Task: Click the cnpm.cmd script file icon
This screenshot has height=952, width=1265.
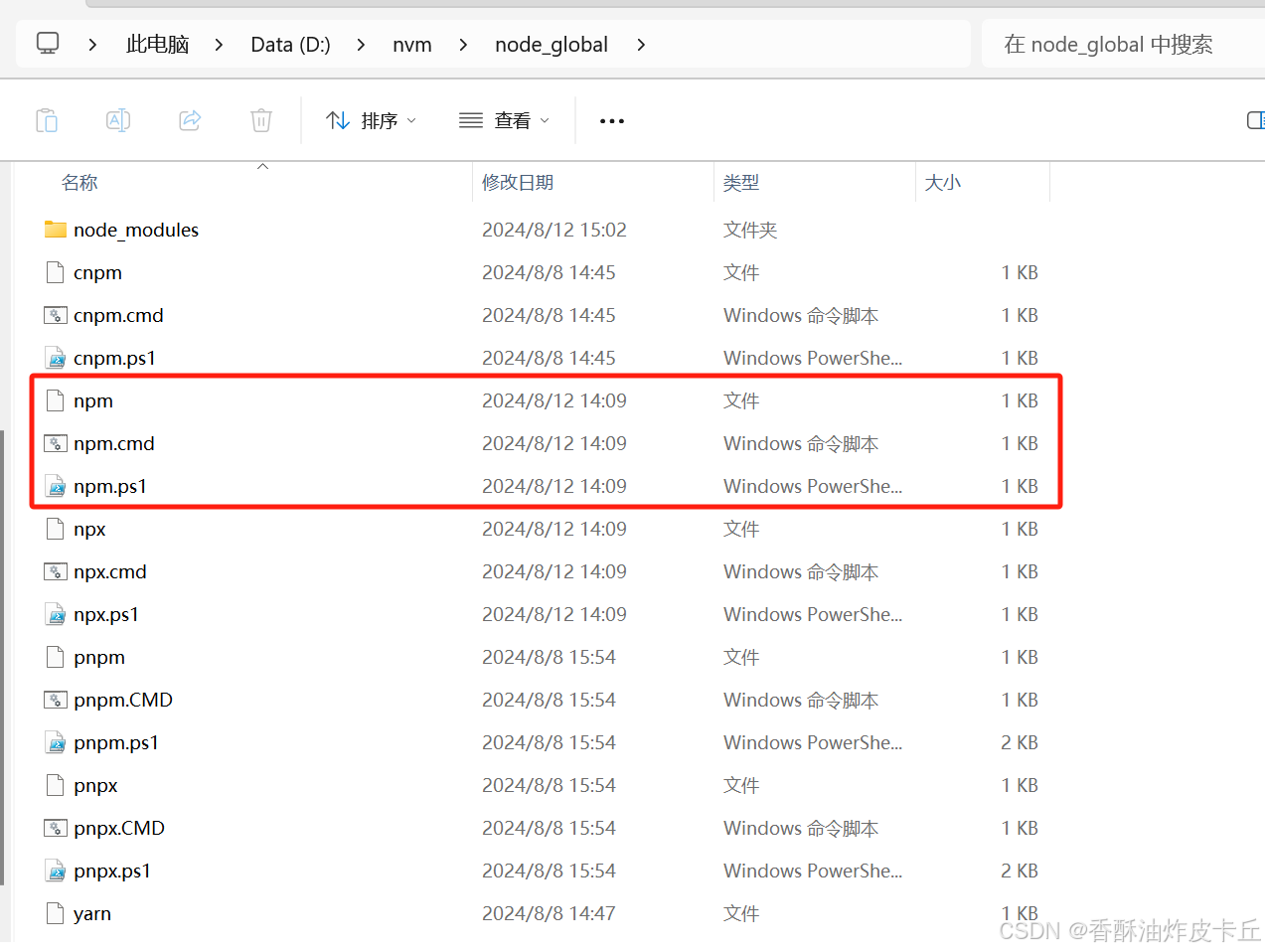Action: tap(56, 315)
